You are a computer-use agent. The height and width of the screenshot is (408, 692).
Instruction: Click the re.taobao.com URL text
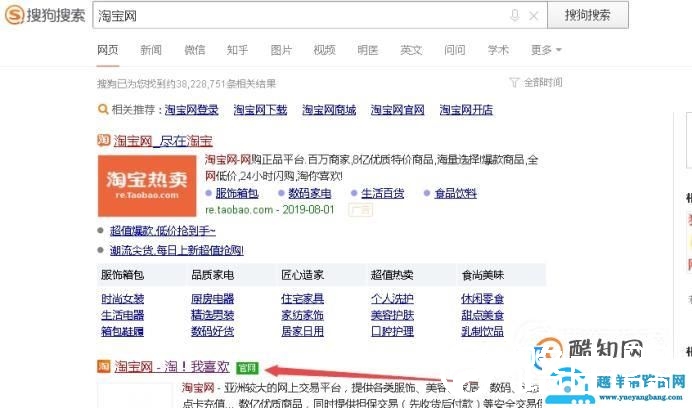pos(239,210)
